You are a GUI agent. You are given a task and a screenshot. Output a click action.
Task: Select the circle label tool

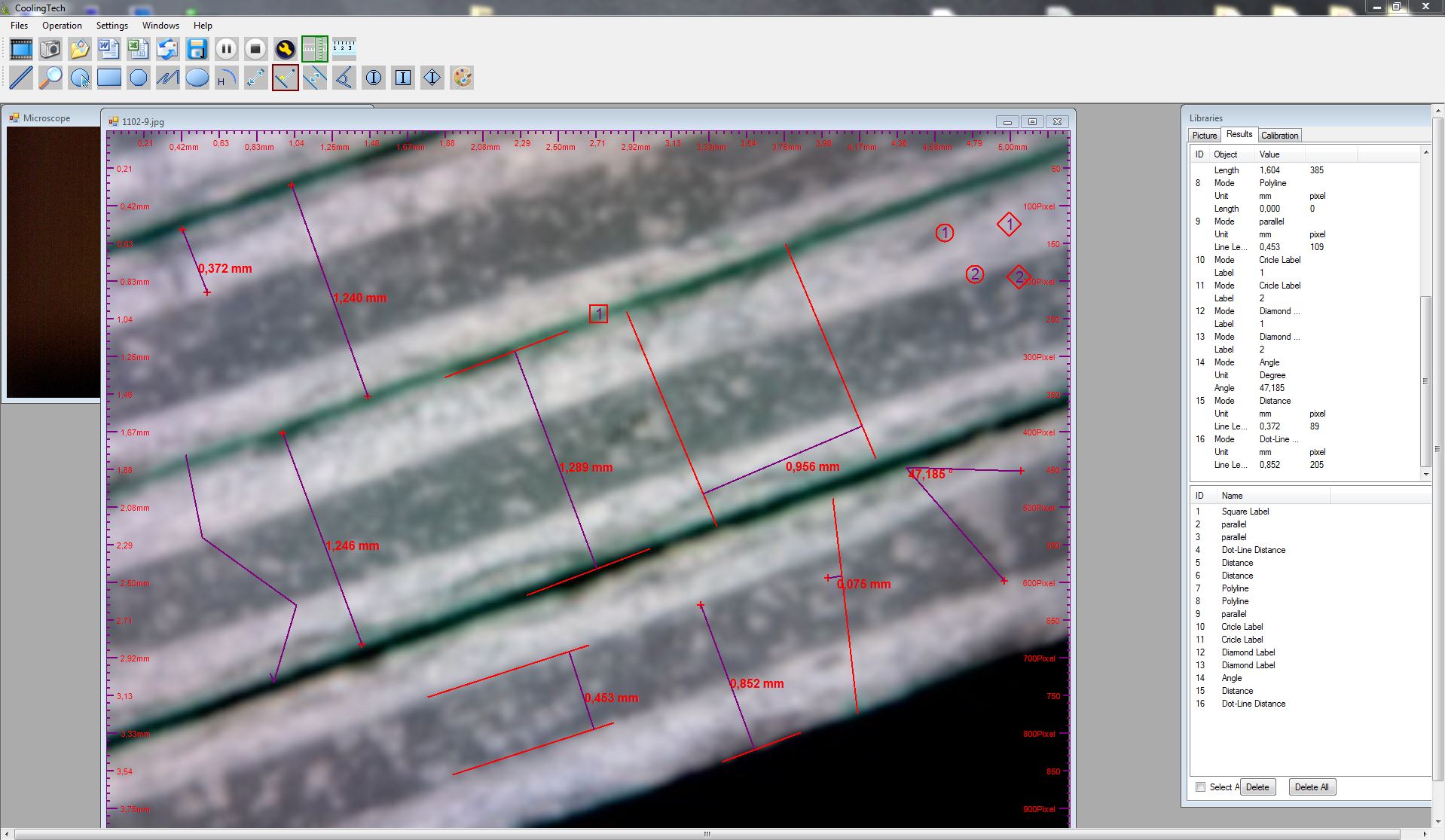pyautogui.click(x=374, y=78)
